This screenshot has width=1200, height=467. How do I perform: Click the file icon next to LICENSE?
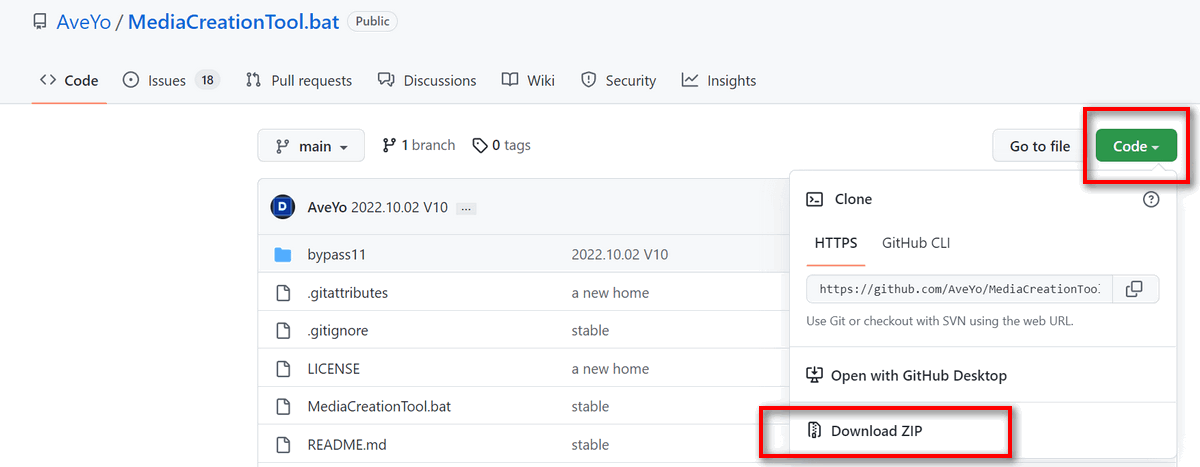click(x=283, y=368)
